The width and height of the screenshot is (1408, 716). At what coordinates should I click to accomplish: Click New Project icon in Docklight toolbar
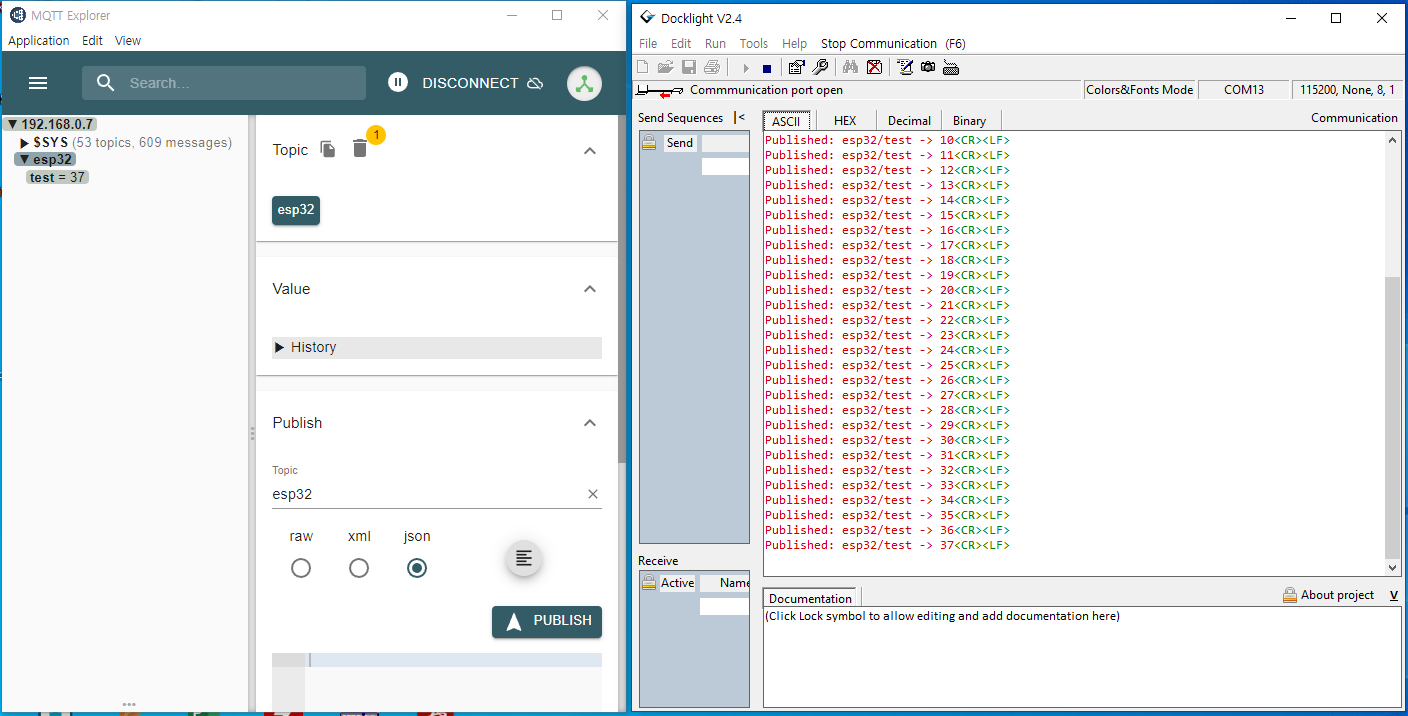(x=643, y=67)
